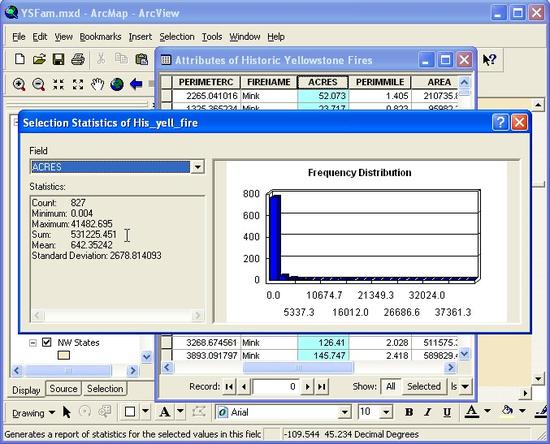Open the folder icon to open document
The image size is (550, 444).
[39, 59]
